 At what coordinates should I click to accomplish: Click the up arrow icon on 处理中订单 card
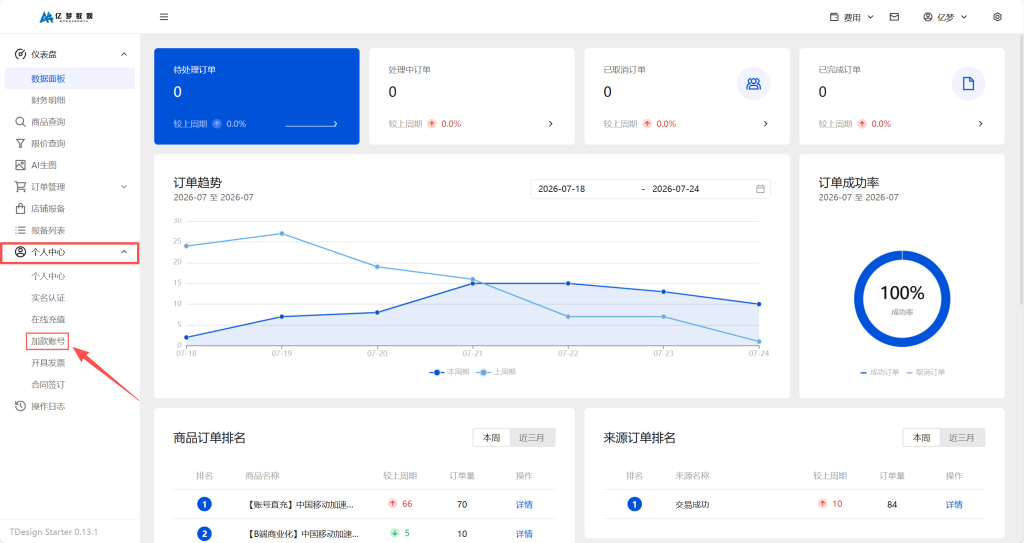[x=432, y=123]
